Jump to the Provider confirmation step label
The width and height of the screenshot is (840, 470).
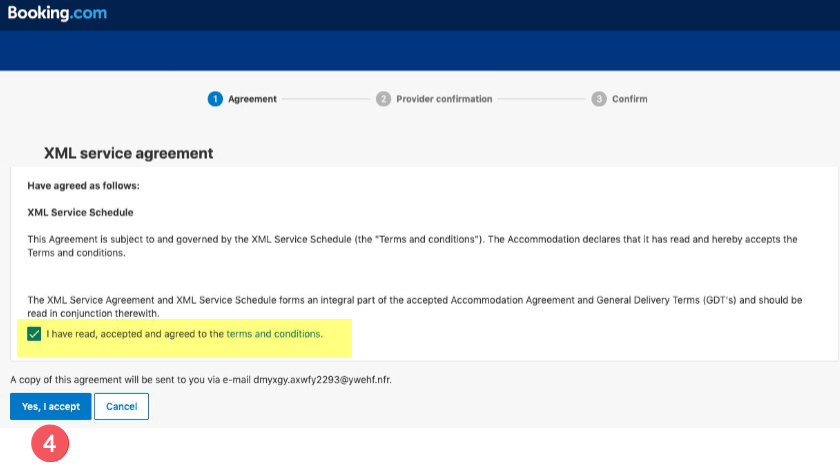click(x=444, y=99)
